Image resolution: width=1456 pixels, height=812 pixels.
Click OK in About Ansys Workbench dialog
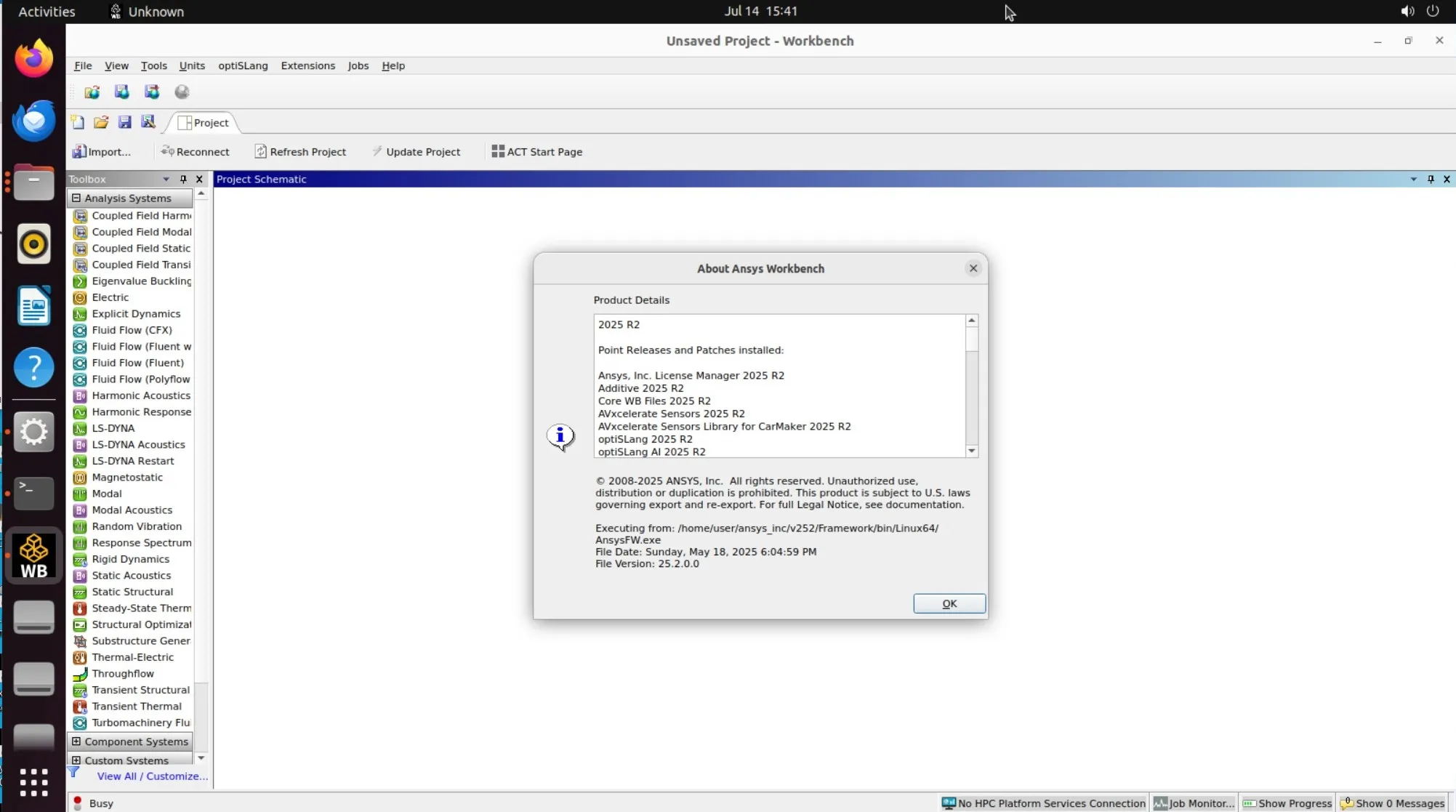[x=949, y=603]
